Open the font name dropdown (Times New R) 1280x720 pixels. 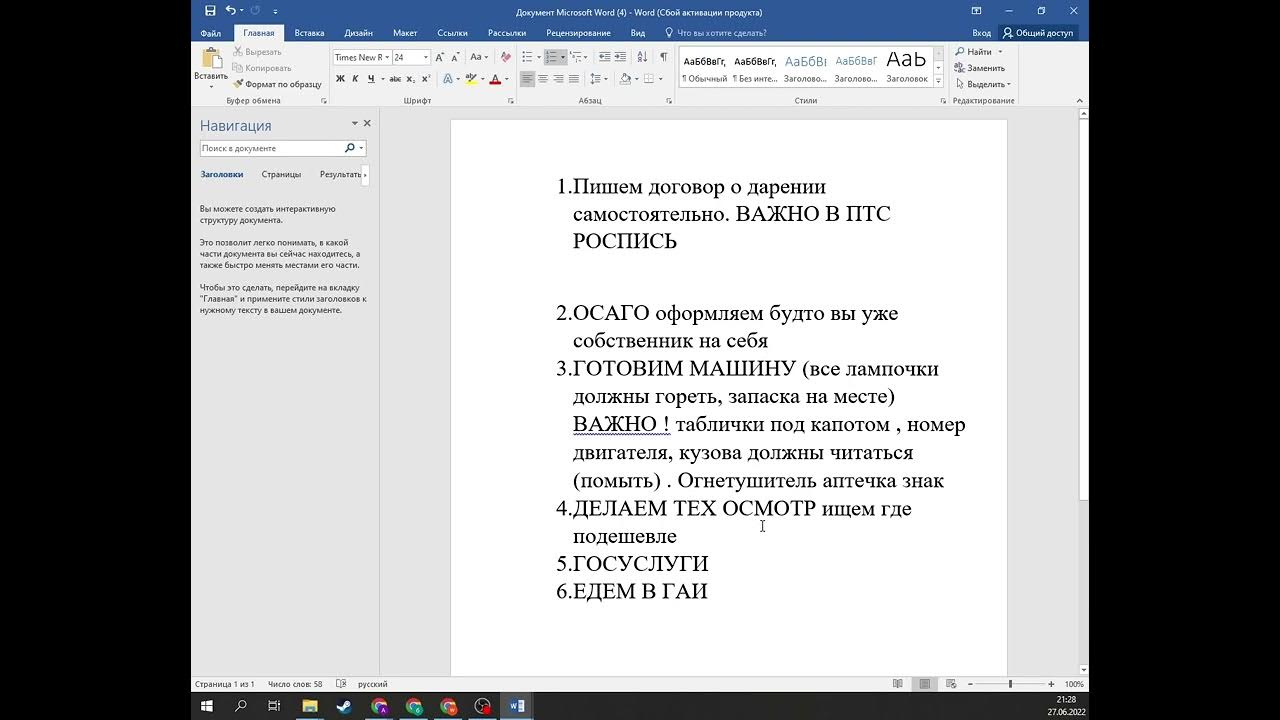[x=386, y=57]
